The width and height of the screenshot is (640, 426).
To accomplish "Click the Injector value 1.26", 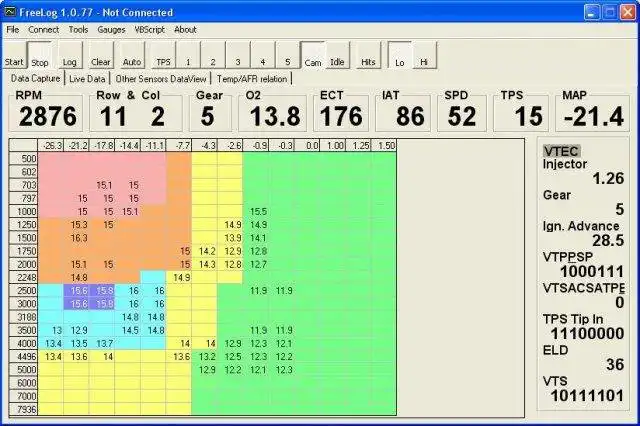I will tap(608, 178).
